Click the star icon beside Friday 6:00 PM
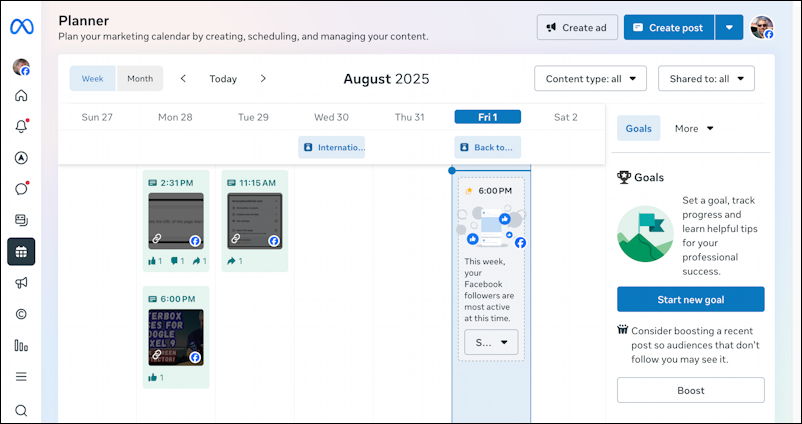The height and width of the screenshot is (424, 802). point(469,191)
